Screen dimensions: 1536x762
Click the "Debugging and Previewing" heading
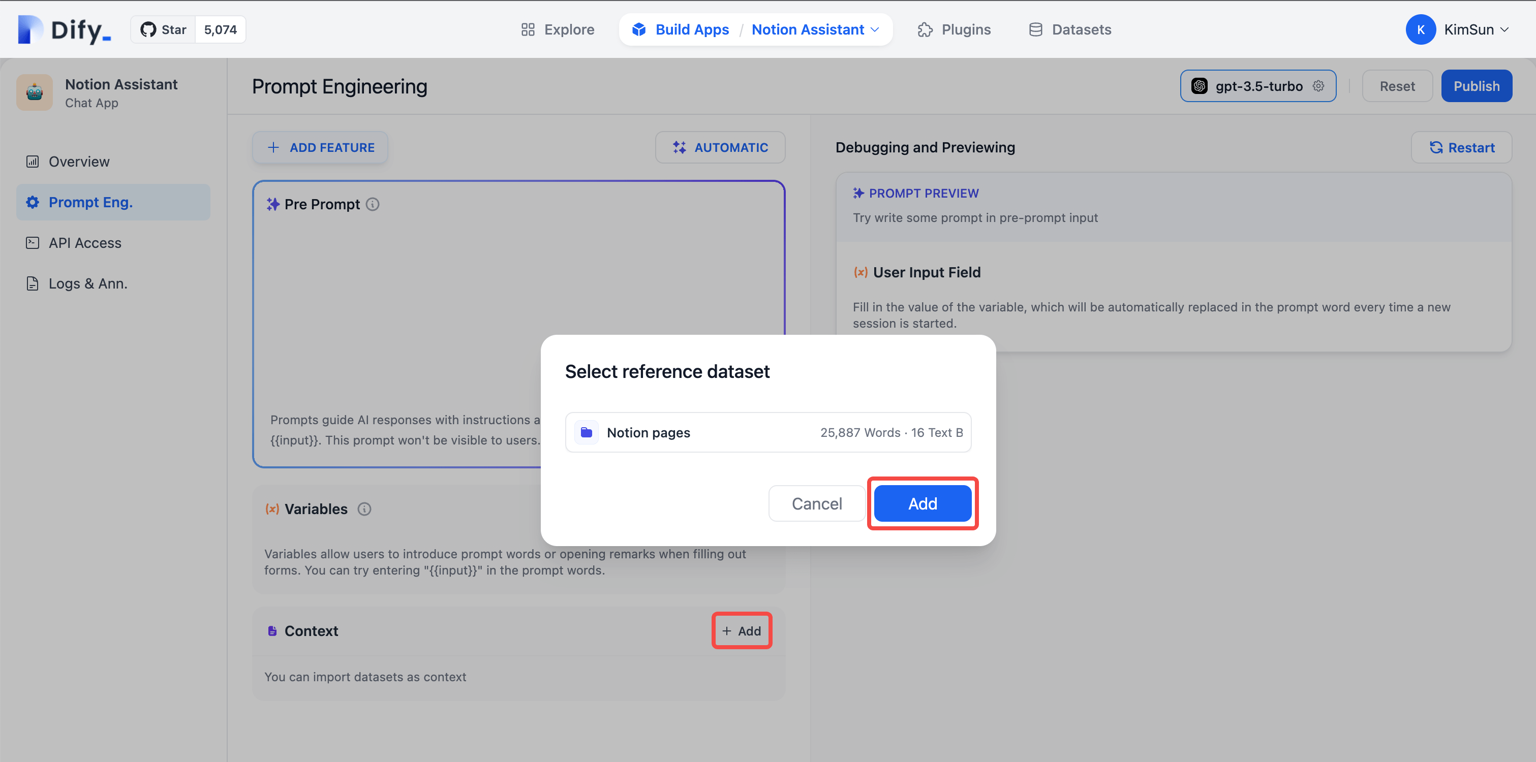925,147
